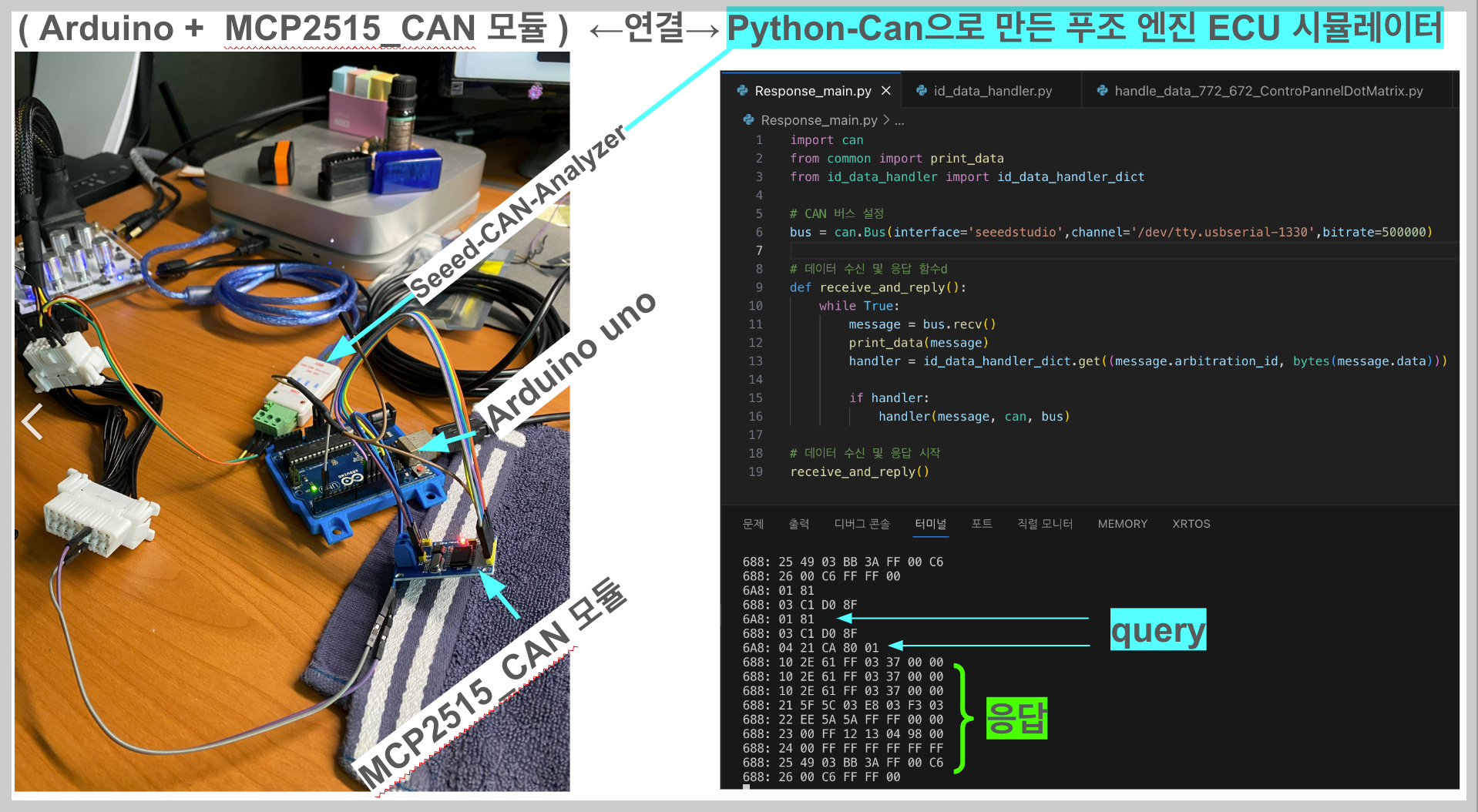Click the terminal cursor at the bottom

(746, 787)
